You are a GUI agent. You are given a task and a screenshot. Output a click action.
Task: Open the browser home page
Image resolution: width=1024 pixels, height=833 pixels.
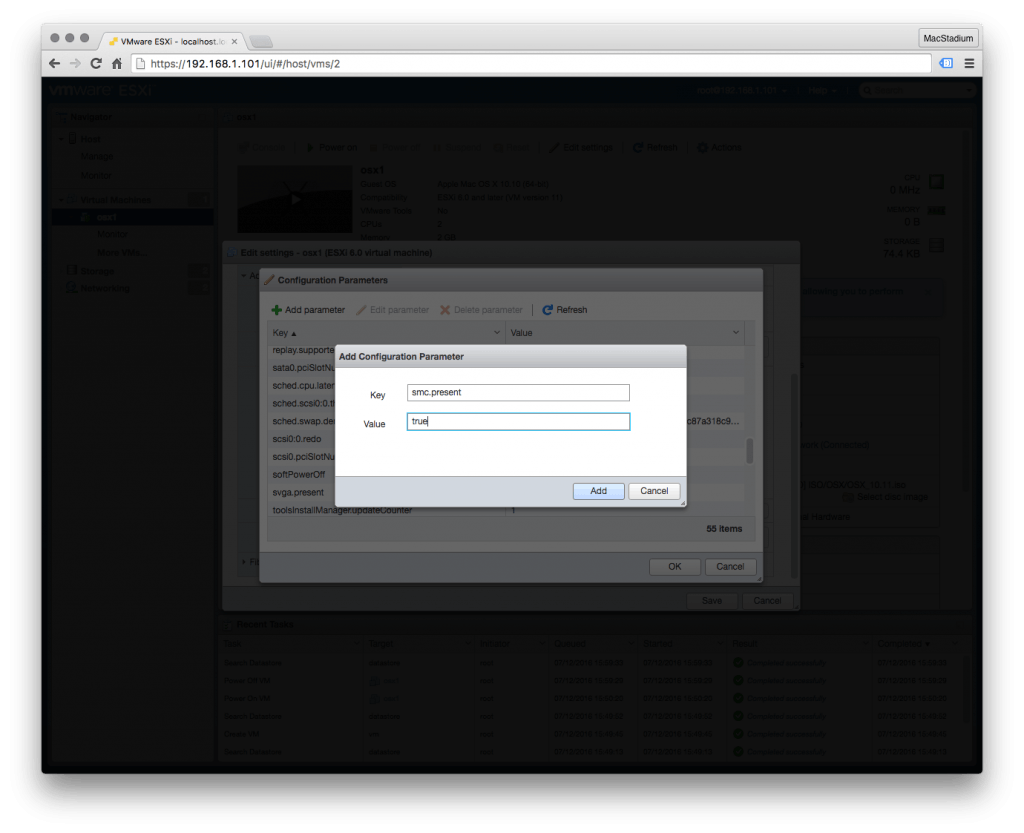coord(117,63)
